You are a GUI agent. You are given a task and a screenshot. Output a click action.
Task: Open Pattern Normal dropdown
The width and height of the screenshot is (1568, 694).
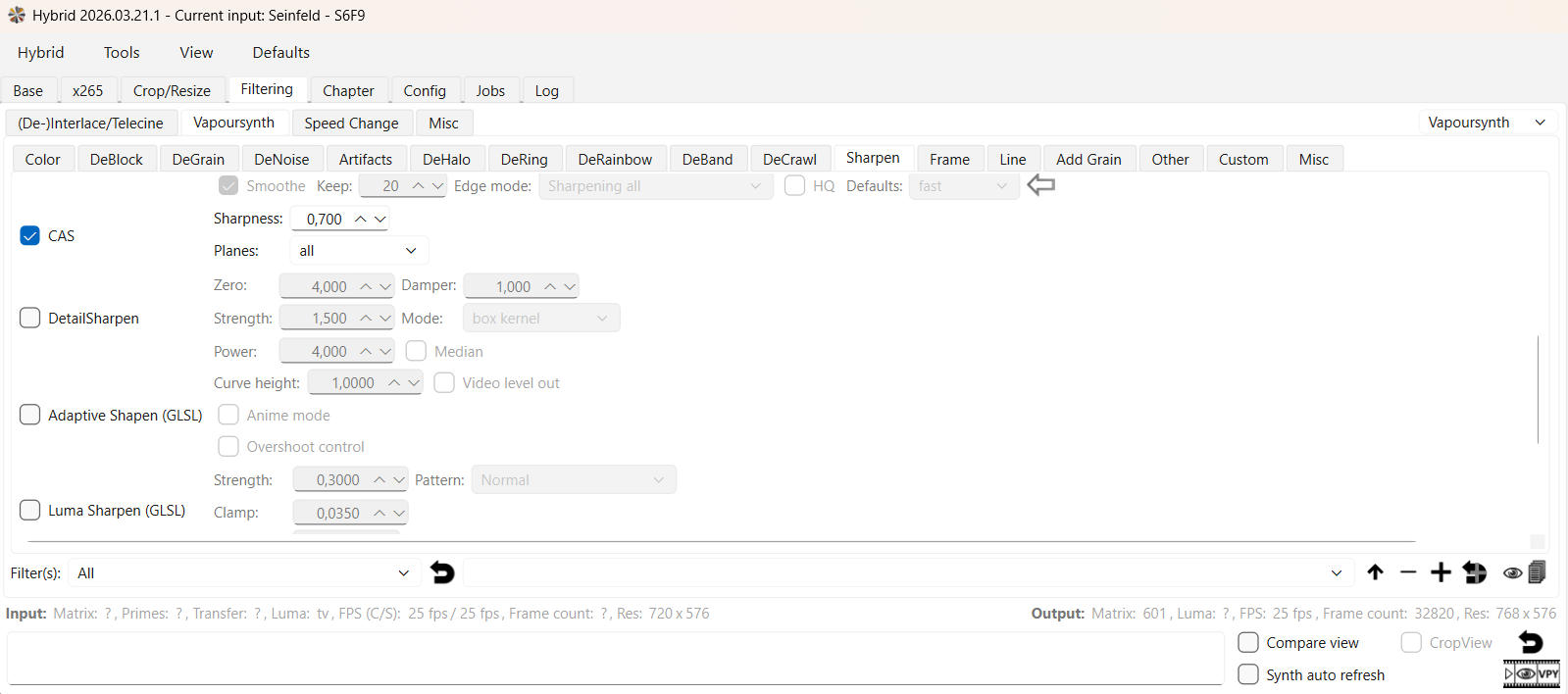point(574,479)
